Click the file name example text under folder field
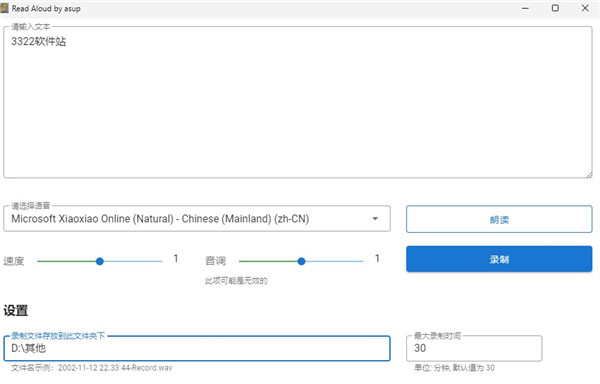 point(91,368)
